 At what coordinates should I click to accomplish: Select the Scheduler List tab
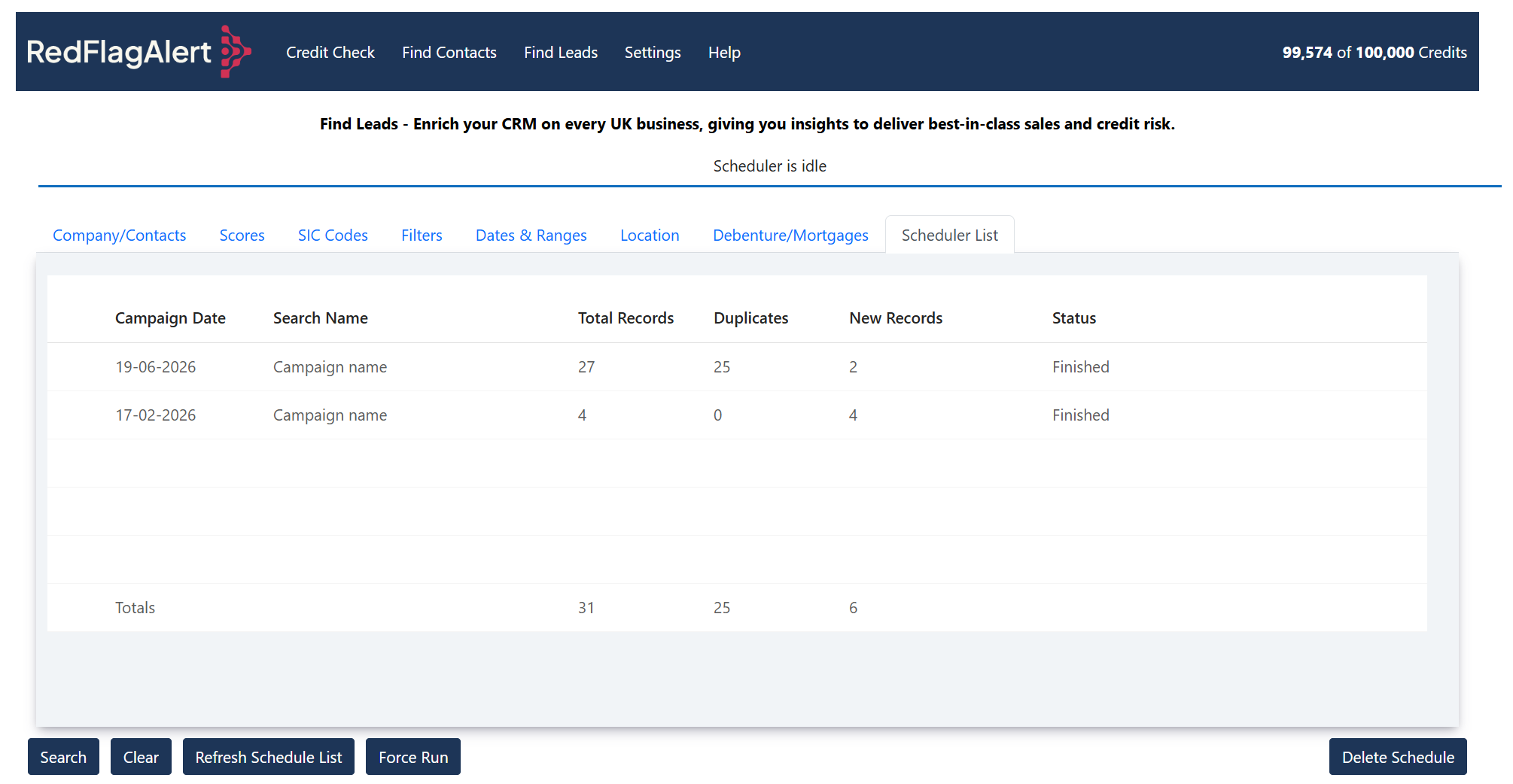[x=950, y=236]
